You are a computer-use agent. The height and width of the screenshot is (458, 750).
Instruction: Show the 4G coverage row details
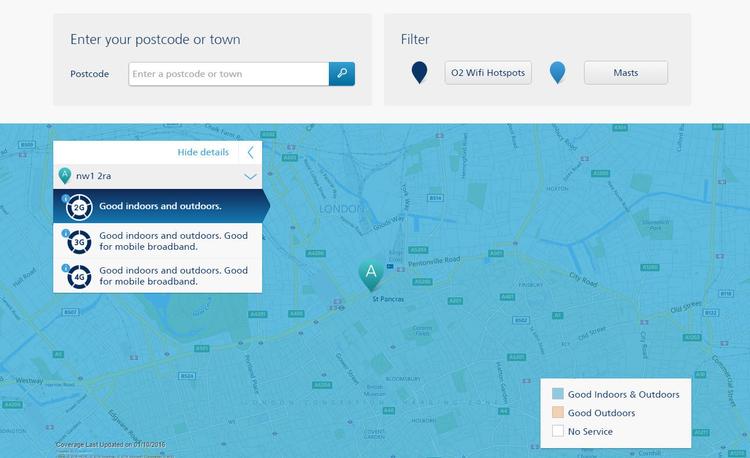pos(173,276)
